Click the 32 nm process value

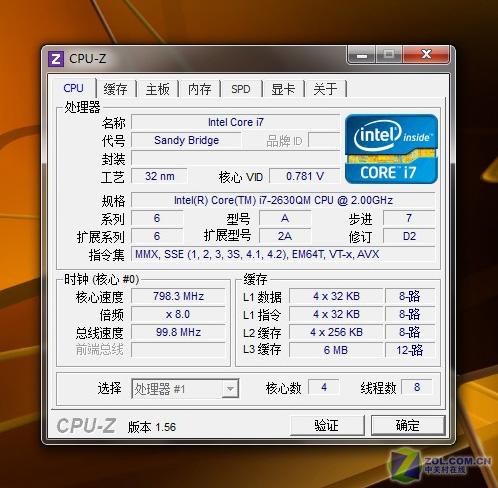[x=159, y=176]
